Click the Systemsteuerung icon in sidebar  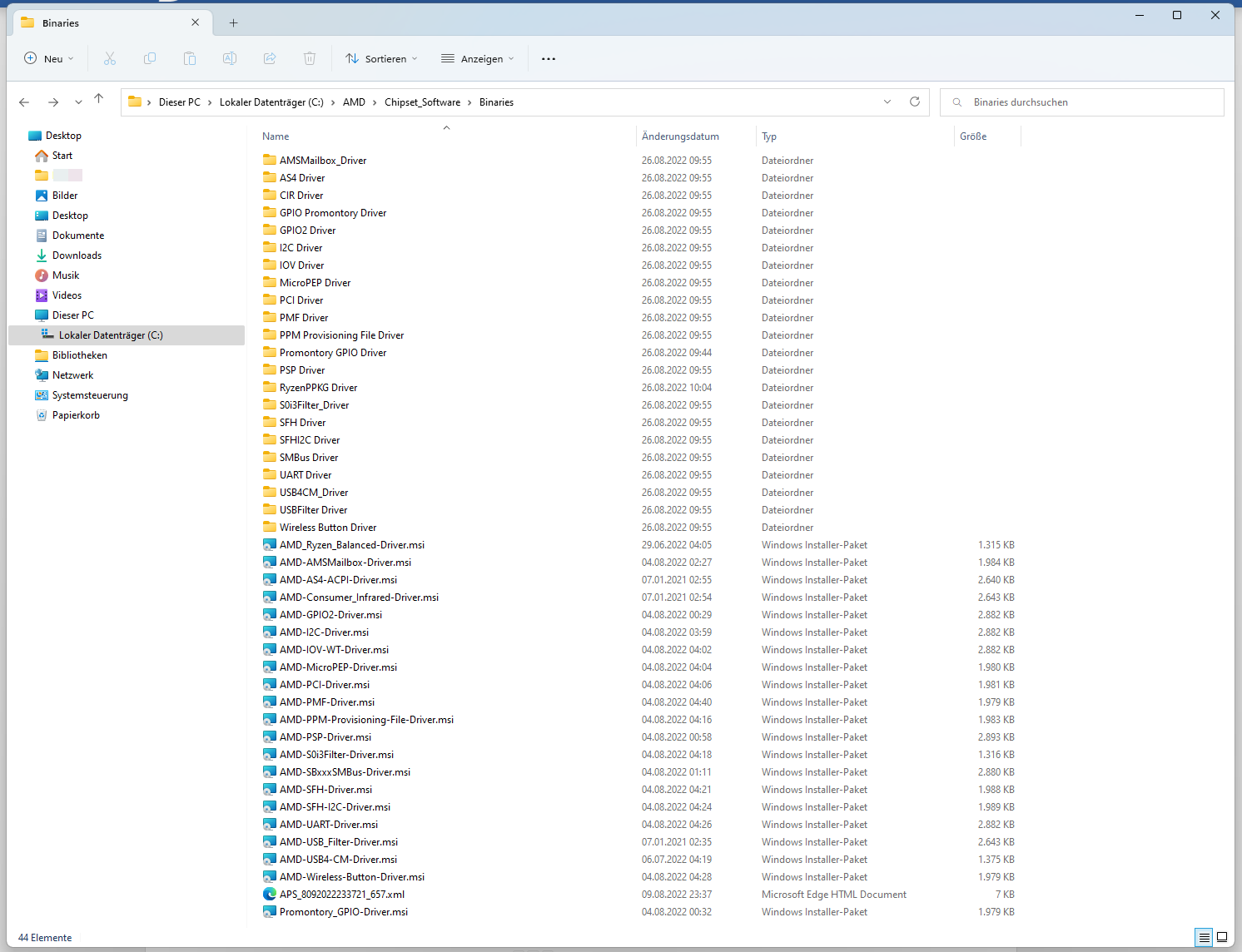(x=42, y=395)
